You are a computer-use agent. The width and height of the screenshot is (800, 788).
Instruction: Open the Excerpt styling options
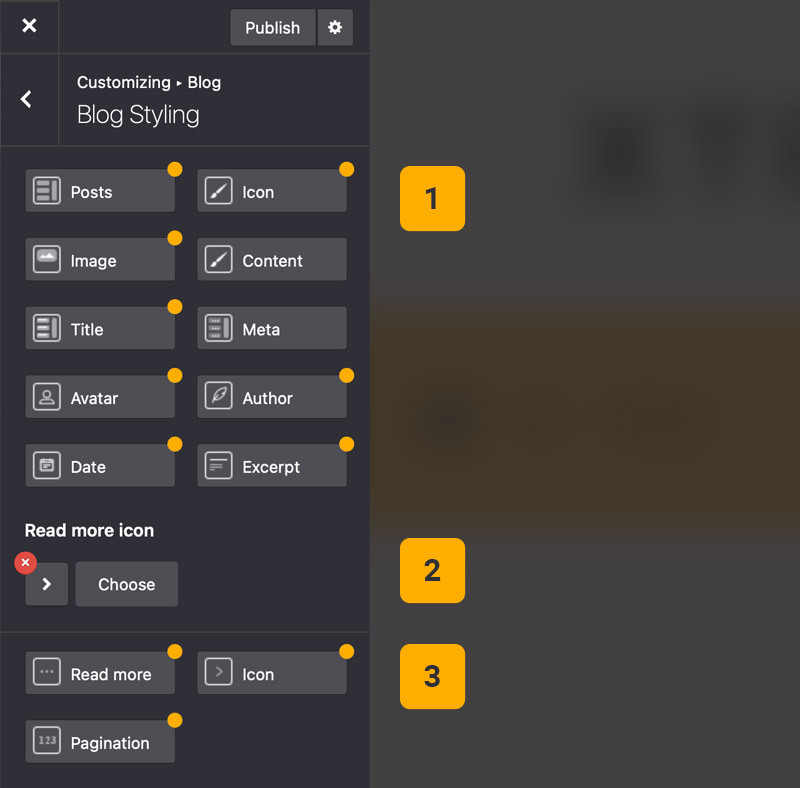pyautogui.click(x=272, y=467)
